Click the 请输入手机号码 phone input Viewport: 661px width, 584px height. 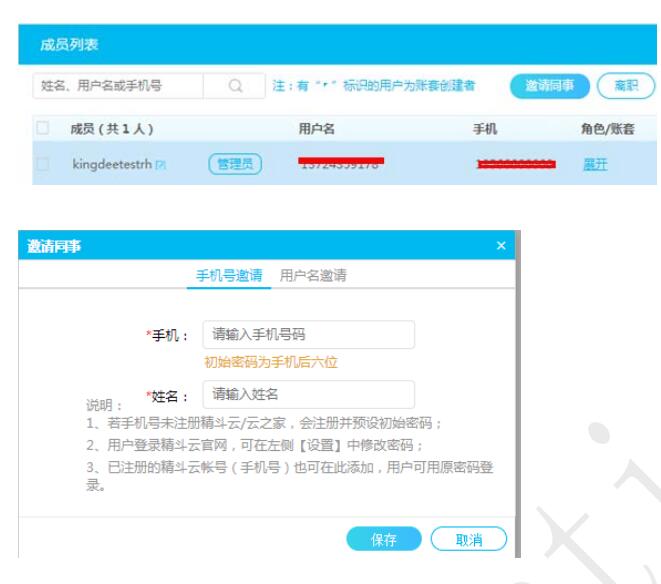pos(308,335)
